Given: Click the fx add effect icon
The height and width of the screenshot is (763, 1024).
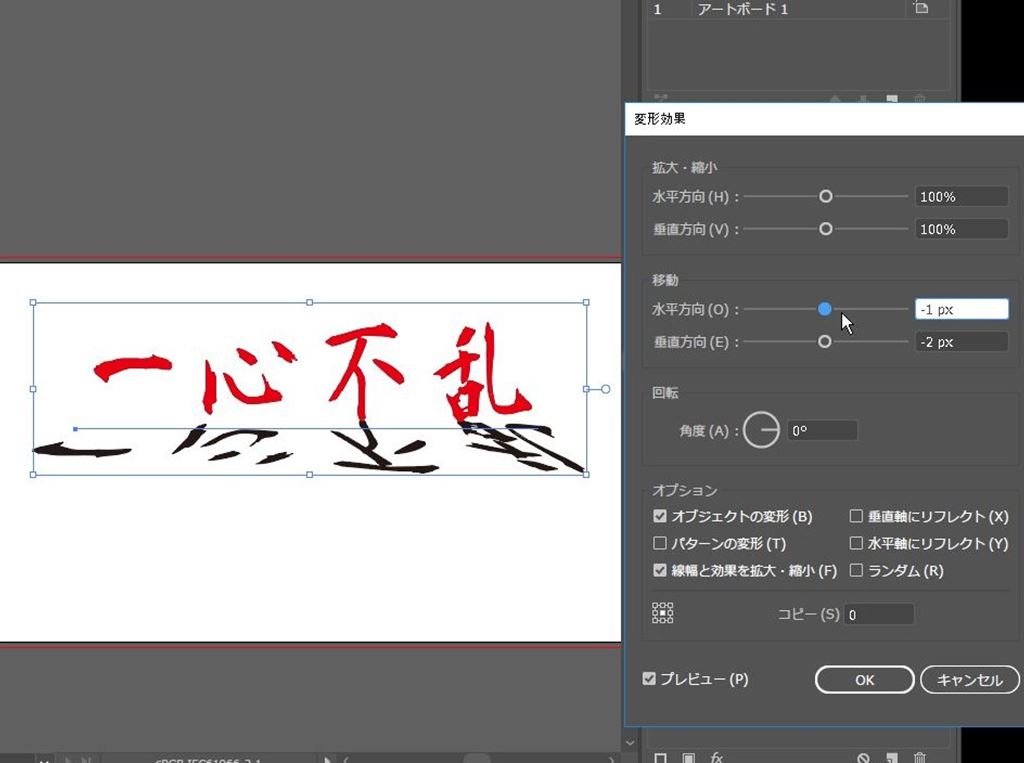Looking at the screenshot, I should click(x=717, y=757).
